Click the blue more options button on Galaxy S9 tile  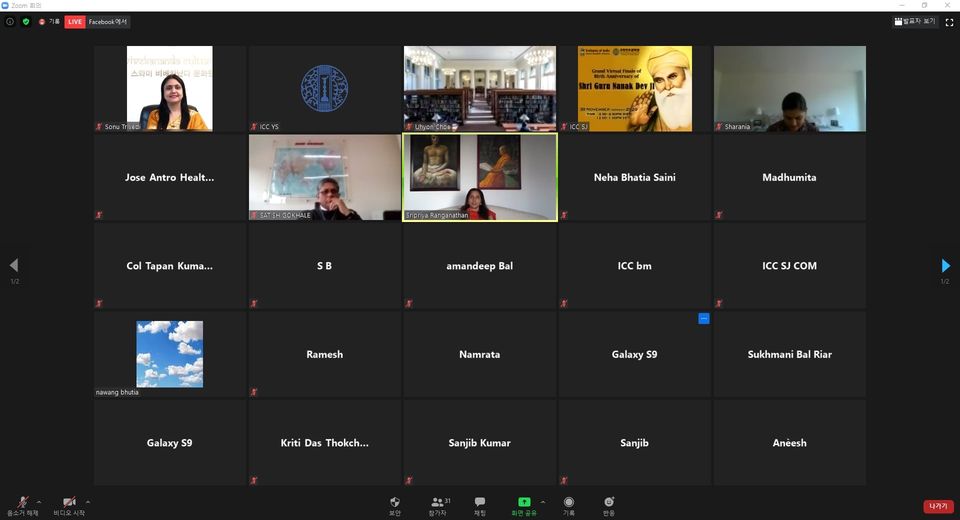point(704,318)
